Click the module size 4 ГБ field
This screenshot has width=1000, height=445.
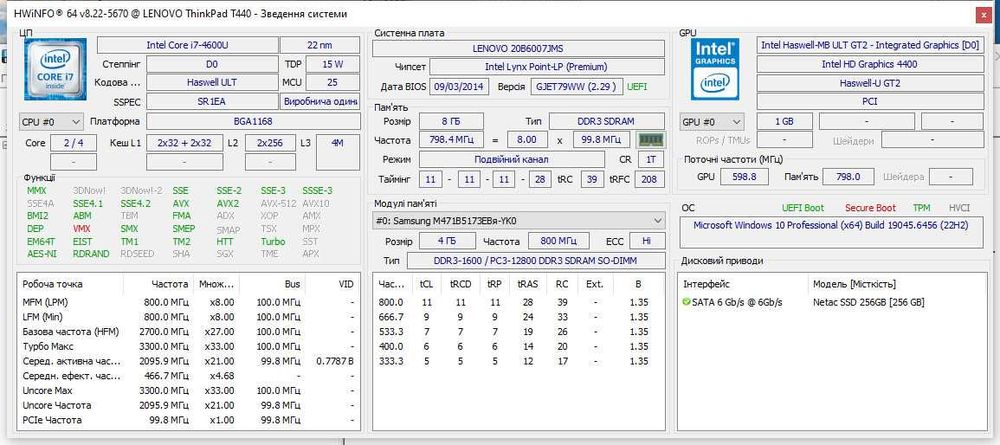click(x=447, y=241)
